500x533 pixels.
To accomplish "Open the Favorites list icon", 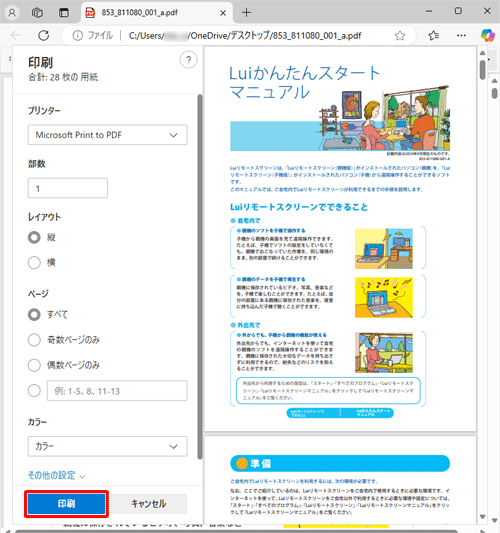I will (x=433, y=35).
